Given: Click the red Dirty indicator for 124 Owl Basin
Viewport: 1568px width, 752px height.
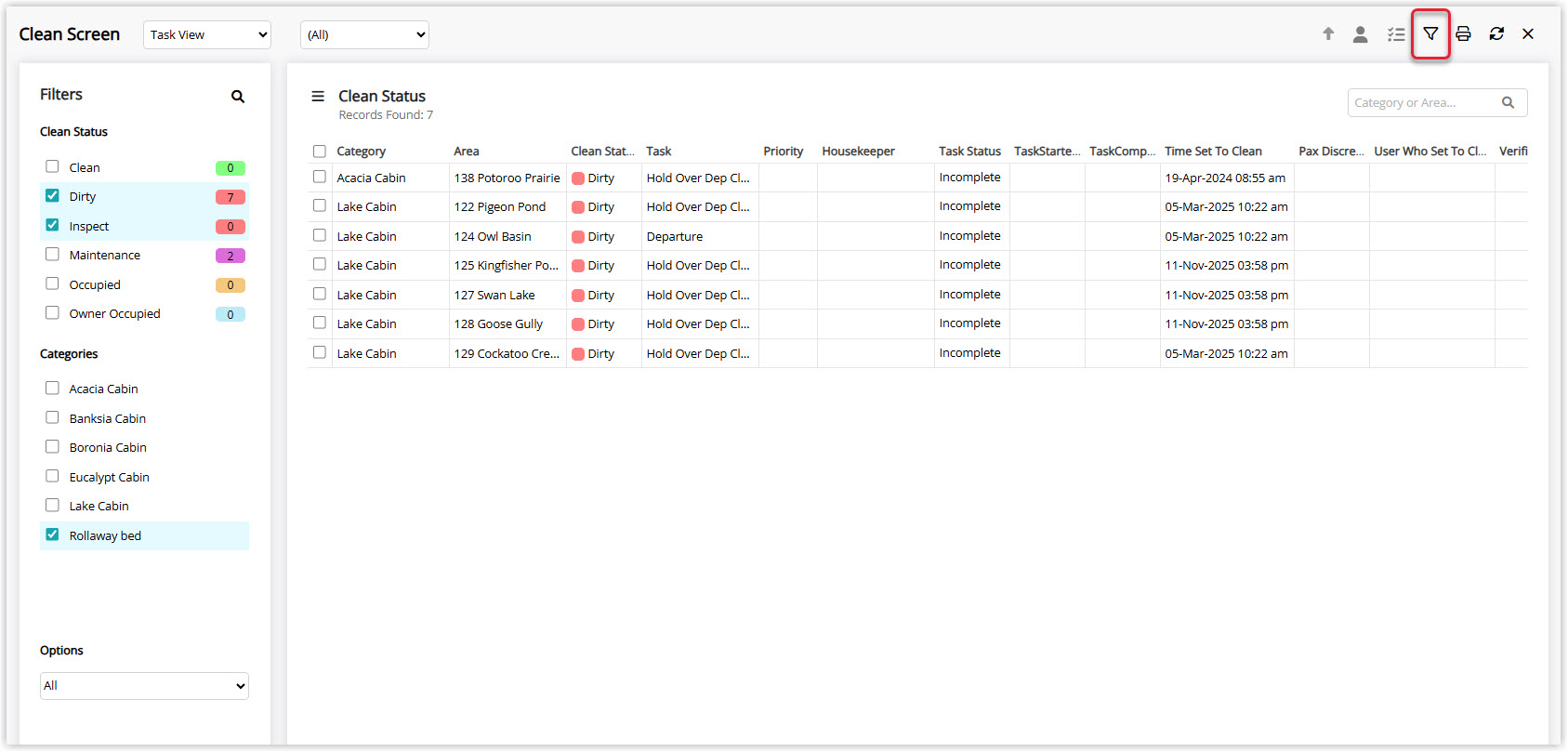Looking at the screenshot, I should pos(578,237).
